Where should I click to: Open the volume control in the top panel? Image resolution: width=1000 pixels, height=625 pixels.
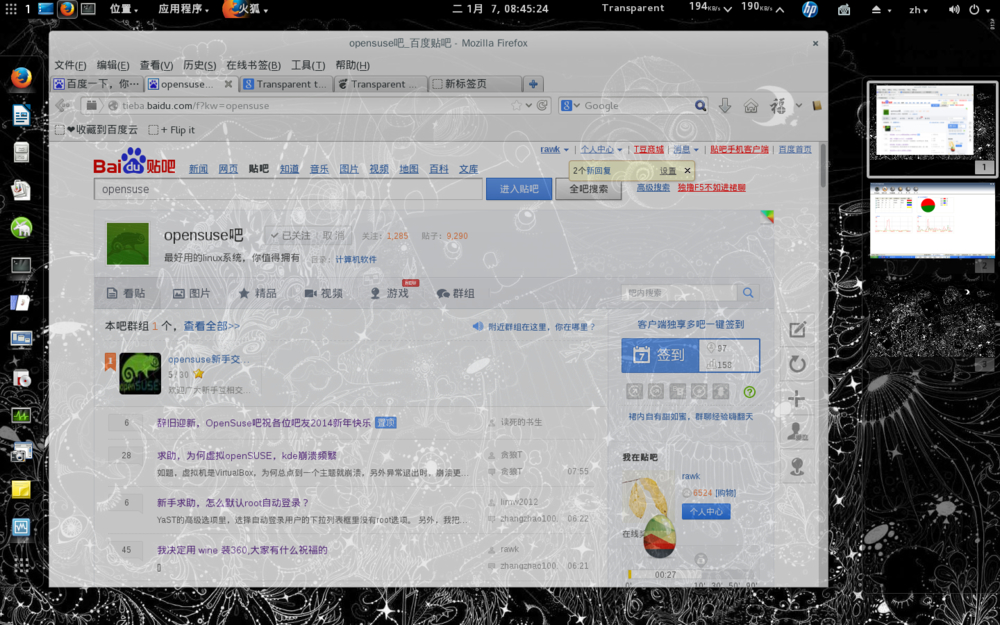[954, 10]
